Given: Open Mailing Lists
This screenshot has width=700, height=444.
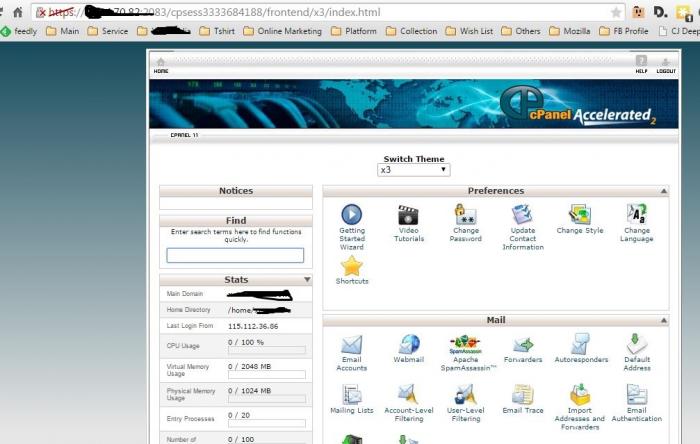Looking at the screenshot, I should (x=352, y=399).
